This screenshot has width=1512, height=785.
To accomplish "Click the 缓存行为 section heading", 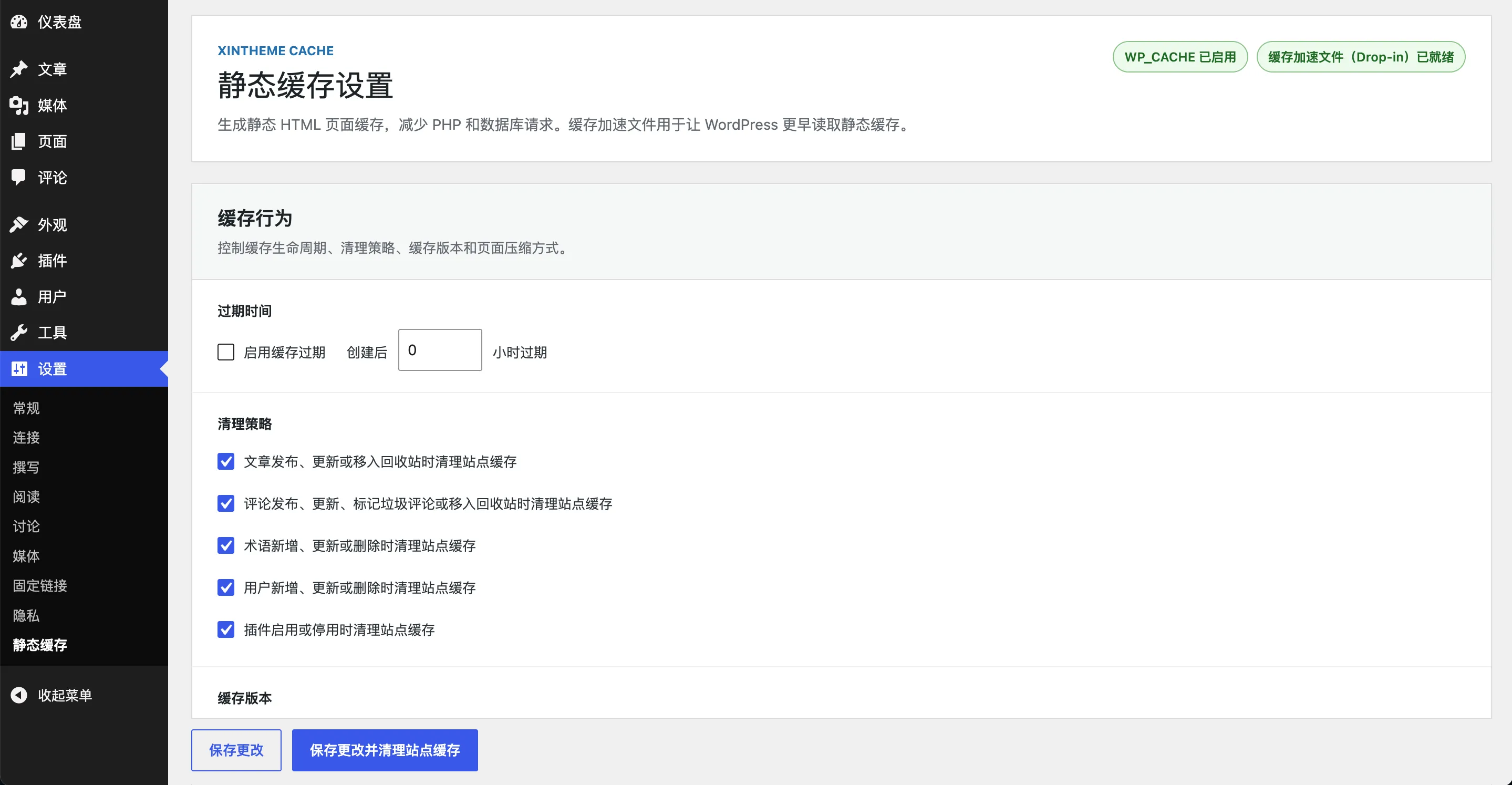I will pyautogui.click(x=255, y=219).
